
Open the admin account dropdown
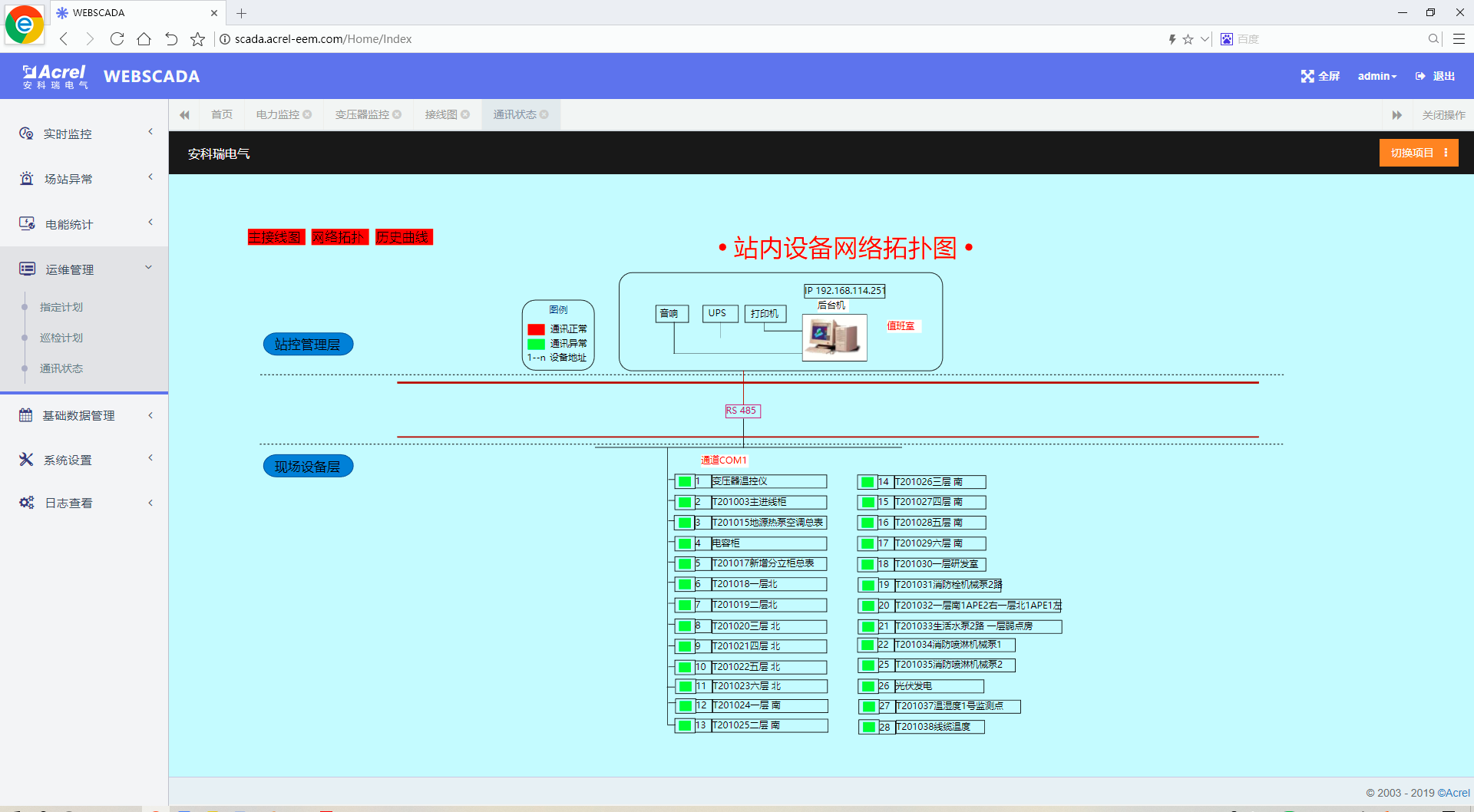click(x=1377, y=76)
